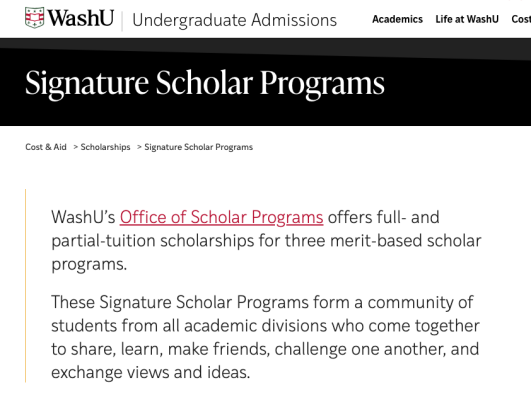
Task: Select the Signature Scholar Programs breadcrumb
Action: pyautogui.click(x=198, y=147)
